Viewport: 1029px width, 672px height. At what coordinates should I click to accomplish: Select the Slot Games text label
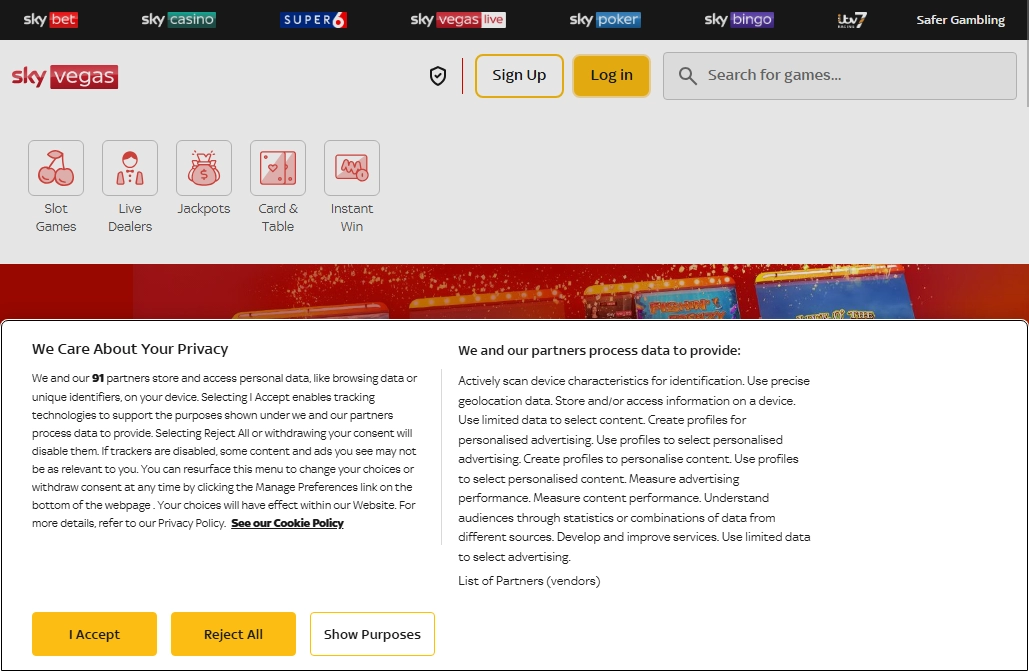pyautogui.click(x=56, y=217)
